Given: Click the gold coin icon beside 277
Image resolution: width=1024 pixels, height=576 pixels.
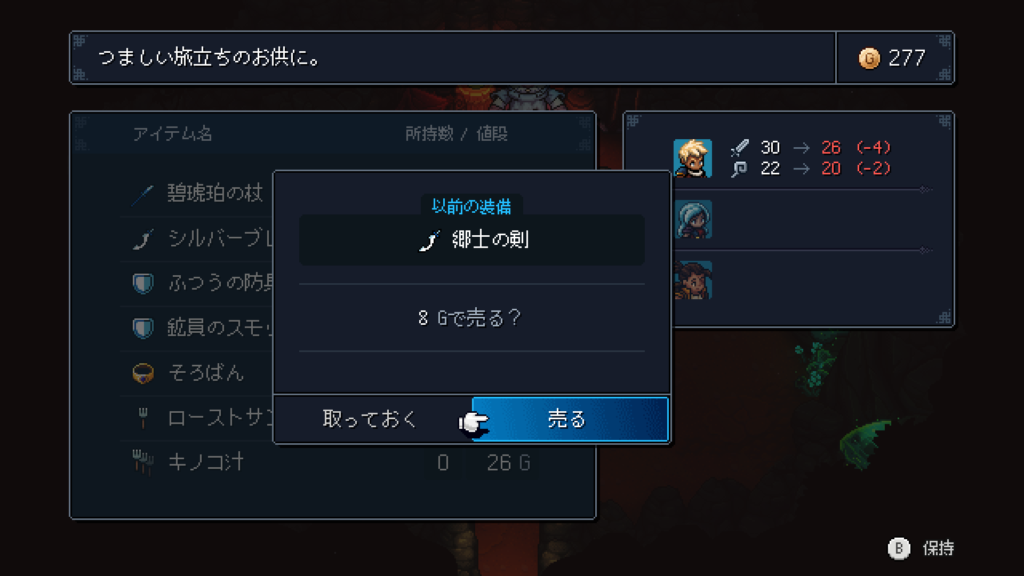Looking at the screenshot, I should (869, 59).
